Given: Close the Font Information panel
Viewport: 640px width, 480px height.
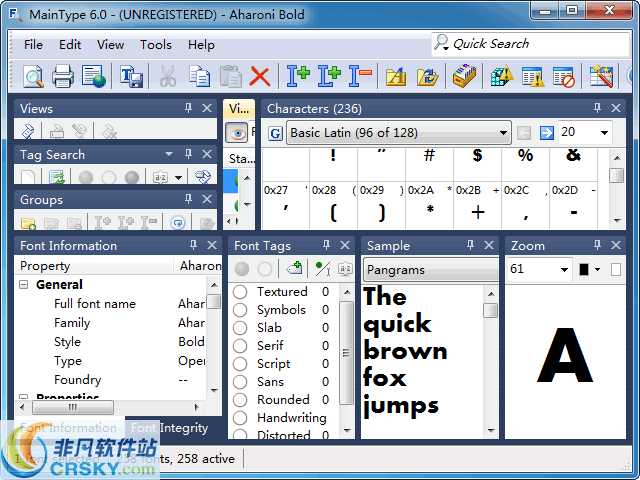Looking at the screenshot, I should 212,245.
